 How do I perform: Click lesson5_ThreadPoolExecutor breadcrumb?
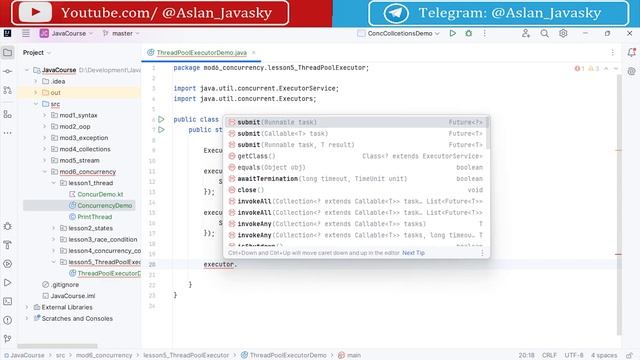click(186, 356)
